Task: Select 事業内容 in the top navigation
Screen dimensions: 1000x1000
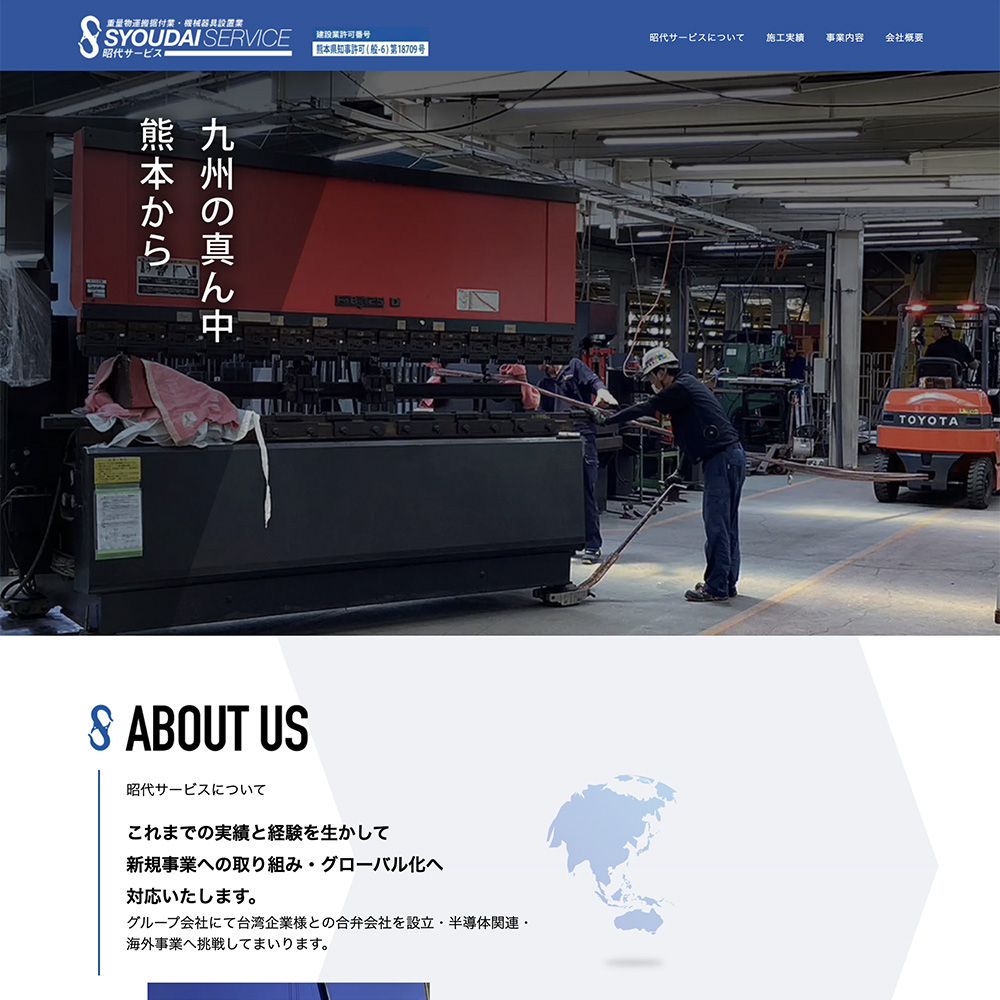Action: coord(845,38)
